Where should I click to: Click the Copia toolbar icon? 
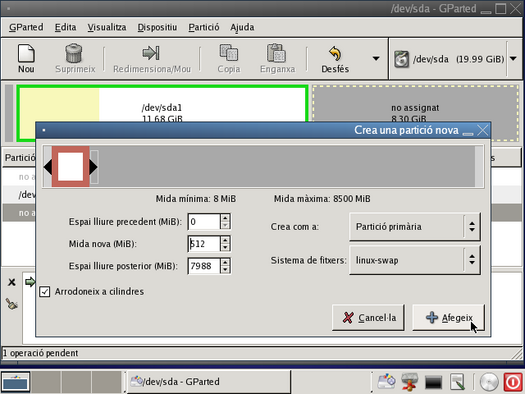tap(229, 53)
